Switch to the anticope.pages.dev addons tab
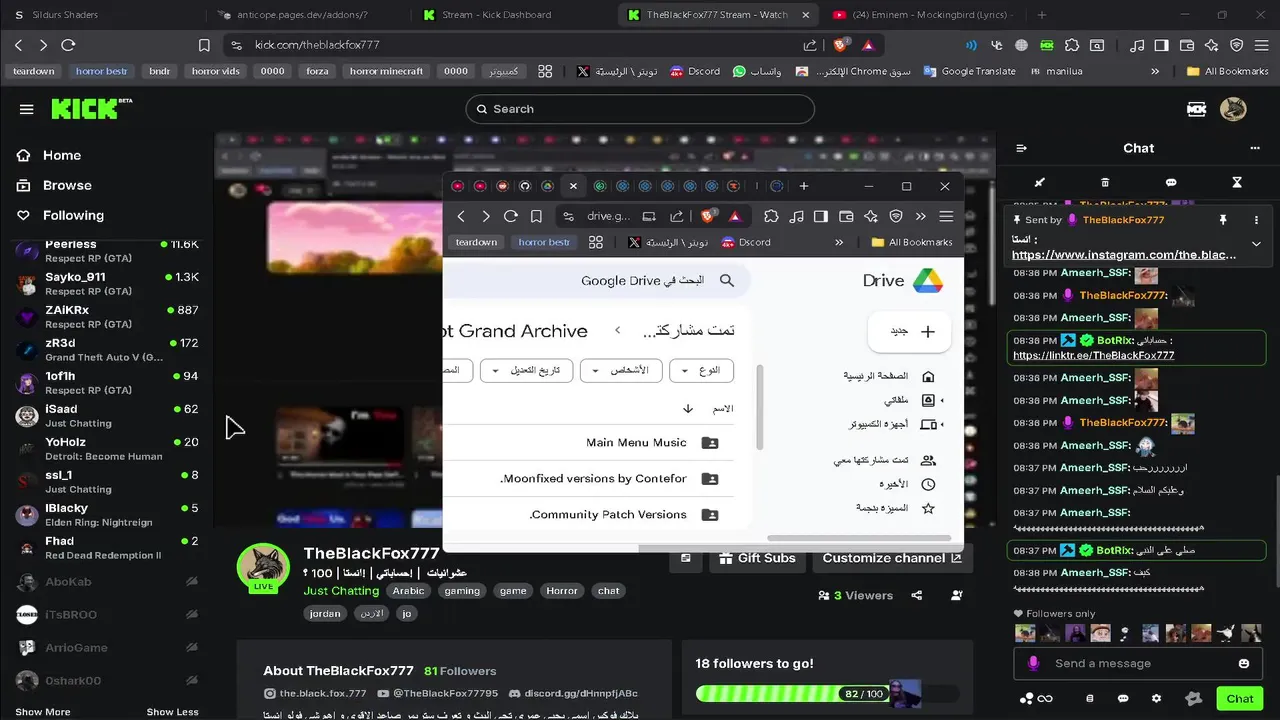 (x=305, y=15)
